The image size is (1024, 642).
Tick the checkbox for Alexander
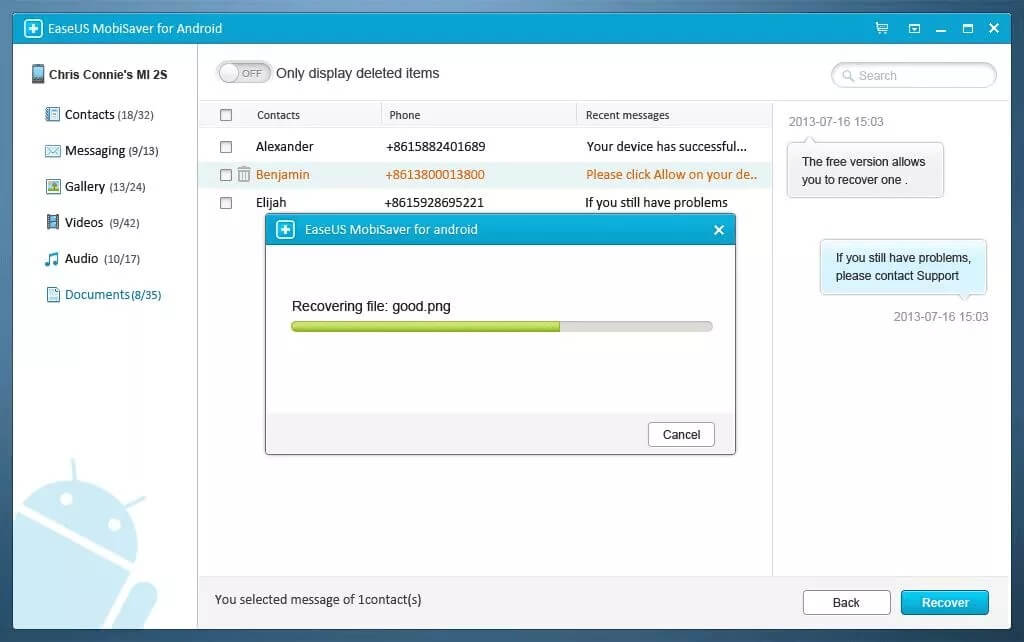coord(226,147)
